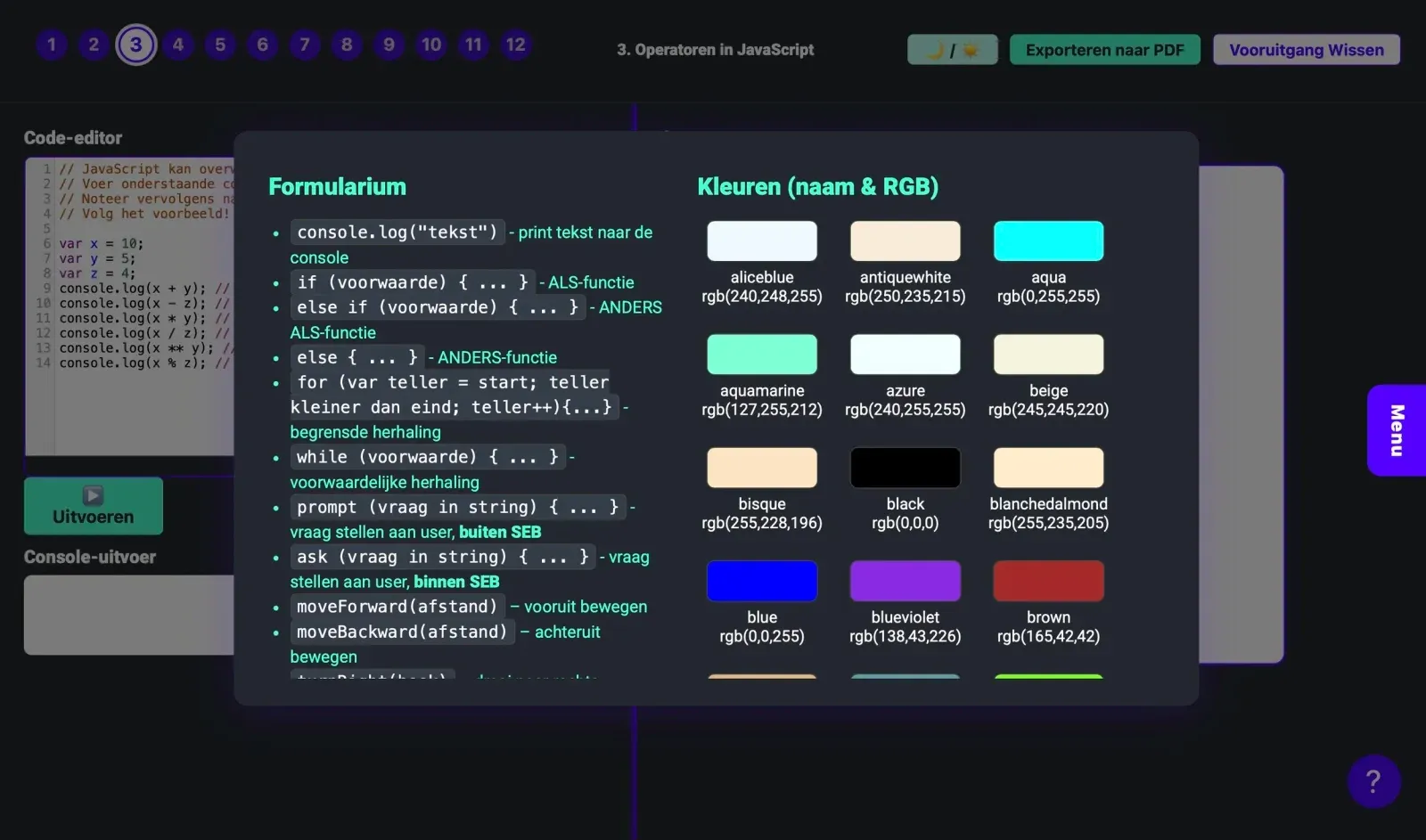Click the play icon on Uitvoeren
Screen dimensions: 1426x840
click(x=94, y=495)
